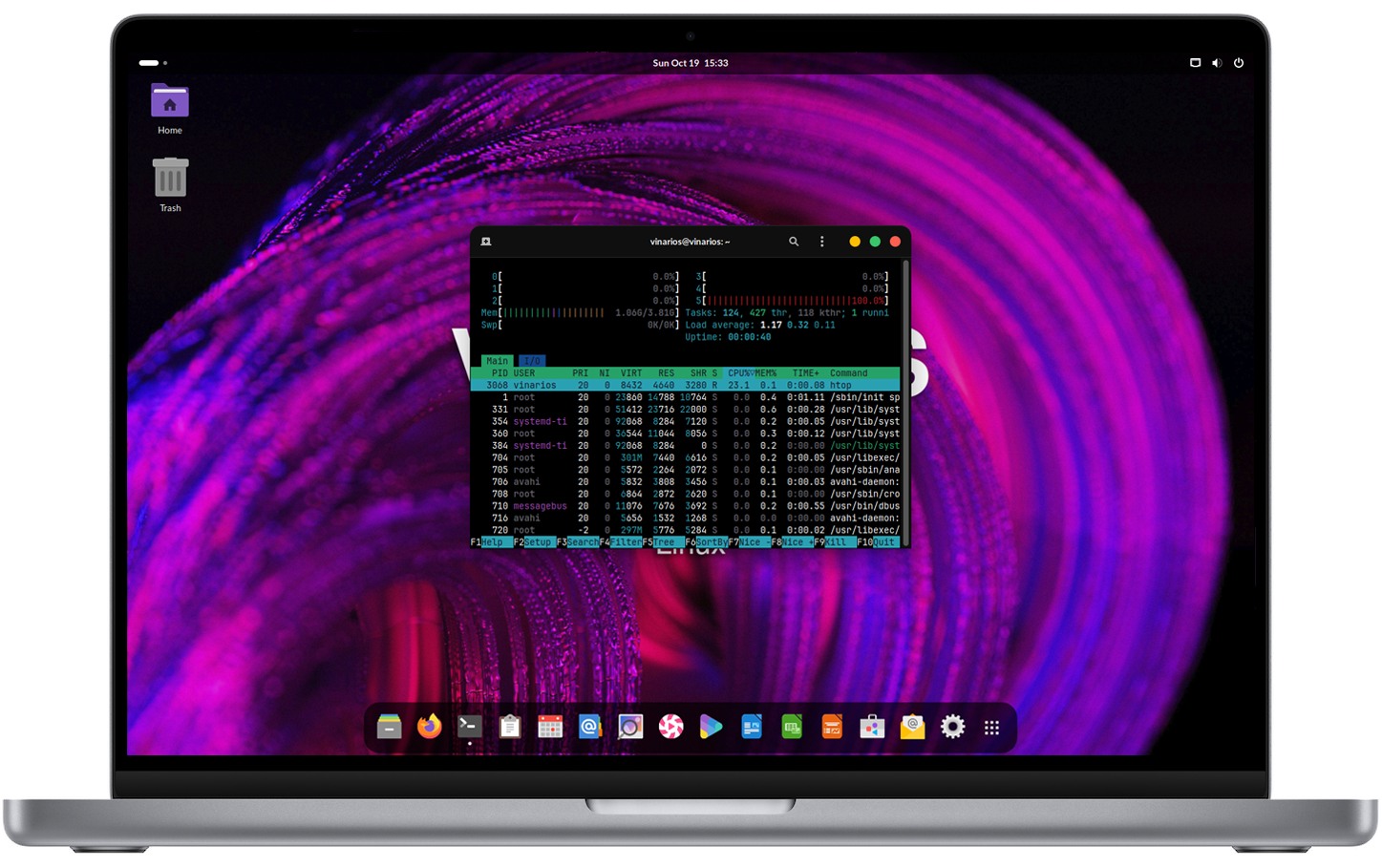
Task: Open the terminal hamburger menu
Action: tap(822, 242)
